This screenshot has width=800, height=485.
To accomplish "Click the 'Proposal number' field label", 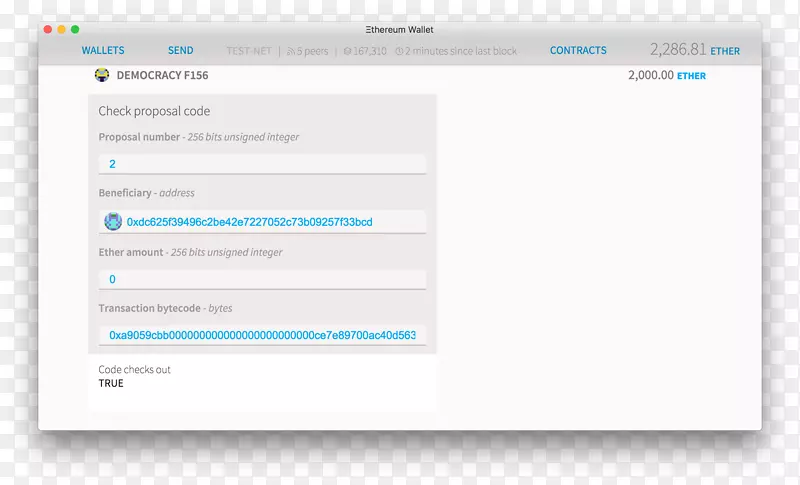I will 139,137.
